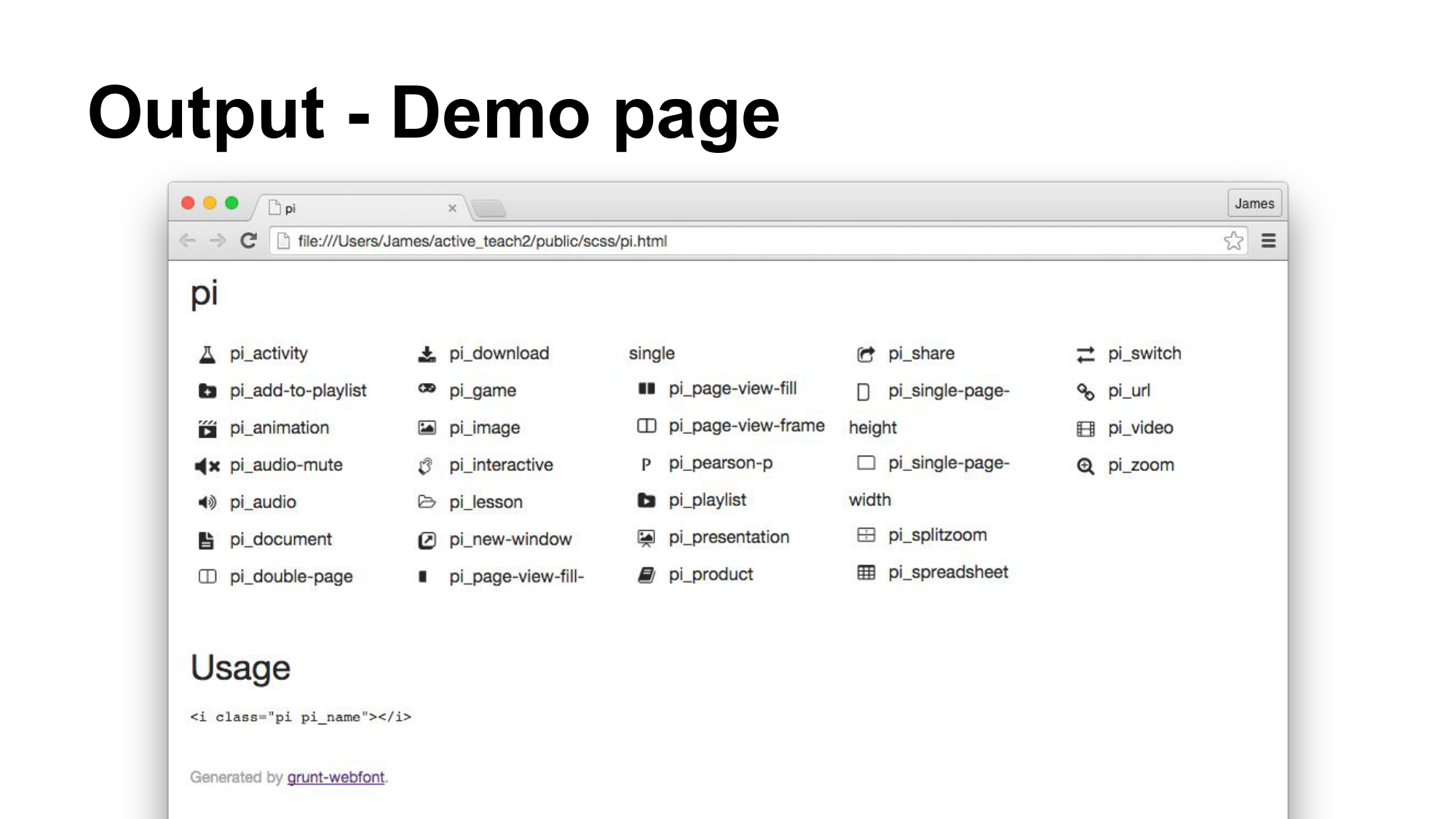Open the Chrome hamburger menu
This screenshot has width=1456, height=819.
[1268, 241]
